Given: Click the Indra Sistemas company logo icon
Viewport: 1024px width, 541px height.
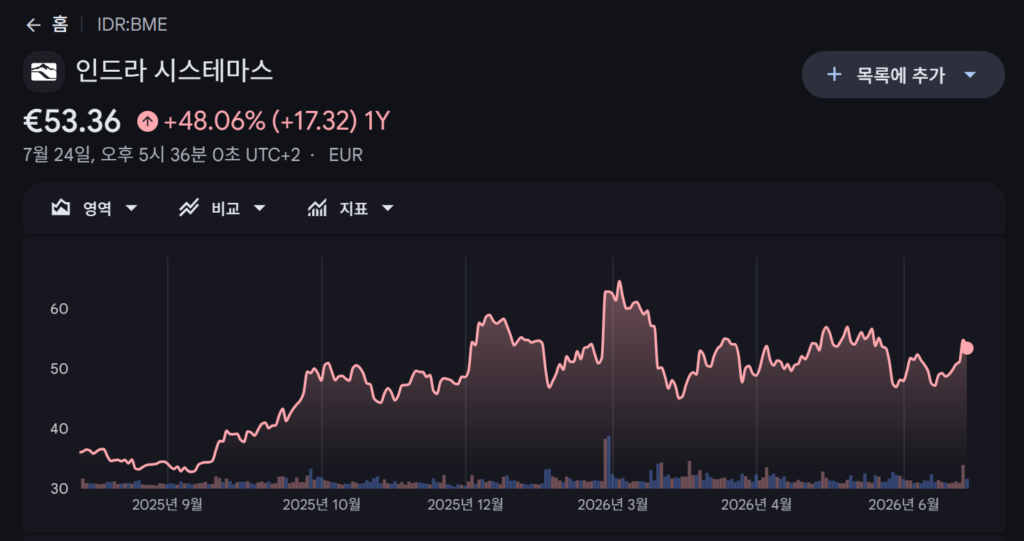Looking at the screenshot, I should coord(44,72).
